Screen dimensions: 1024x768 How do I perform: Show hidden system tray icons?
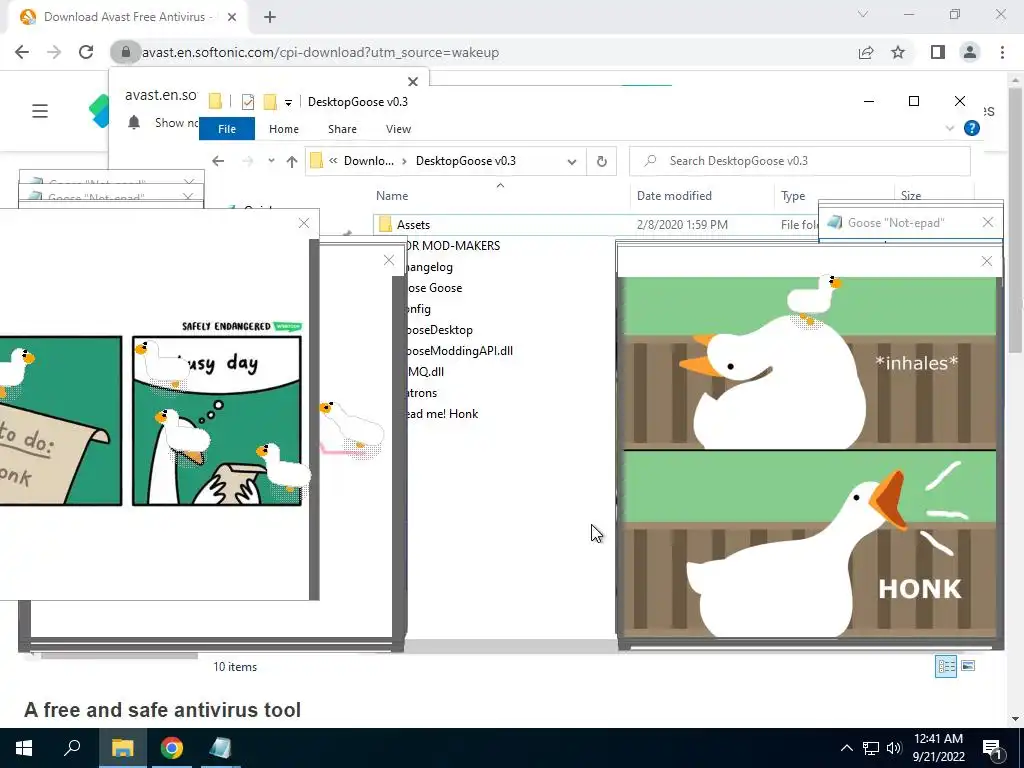(x=846, y=748)
